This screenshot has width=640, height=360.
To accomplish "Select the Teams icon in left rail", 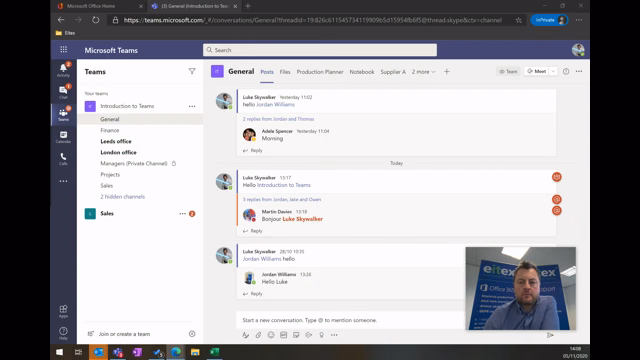I will point(63,114).
